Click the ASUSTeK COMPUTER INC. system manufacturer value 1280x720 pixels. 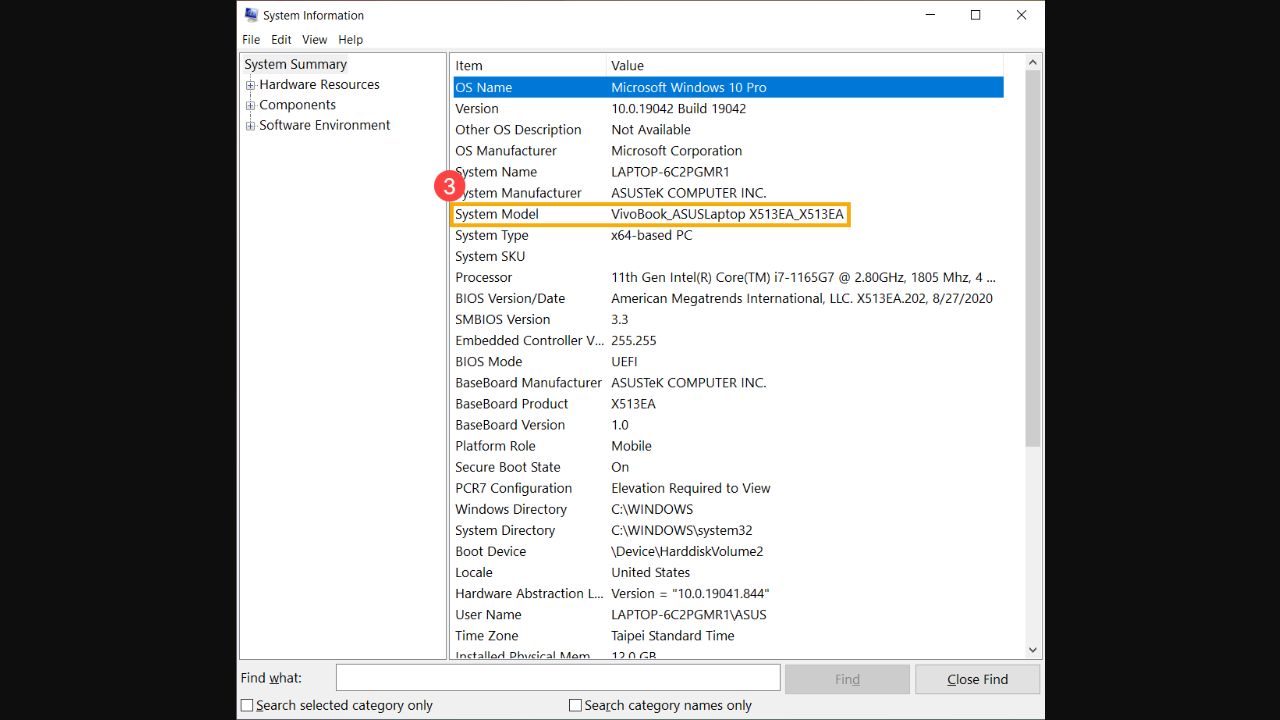point(689,192)
